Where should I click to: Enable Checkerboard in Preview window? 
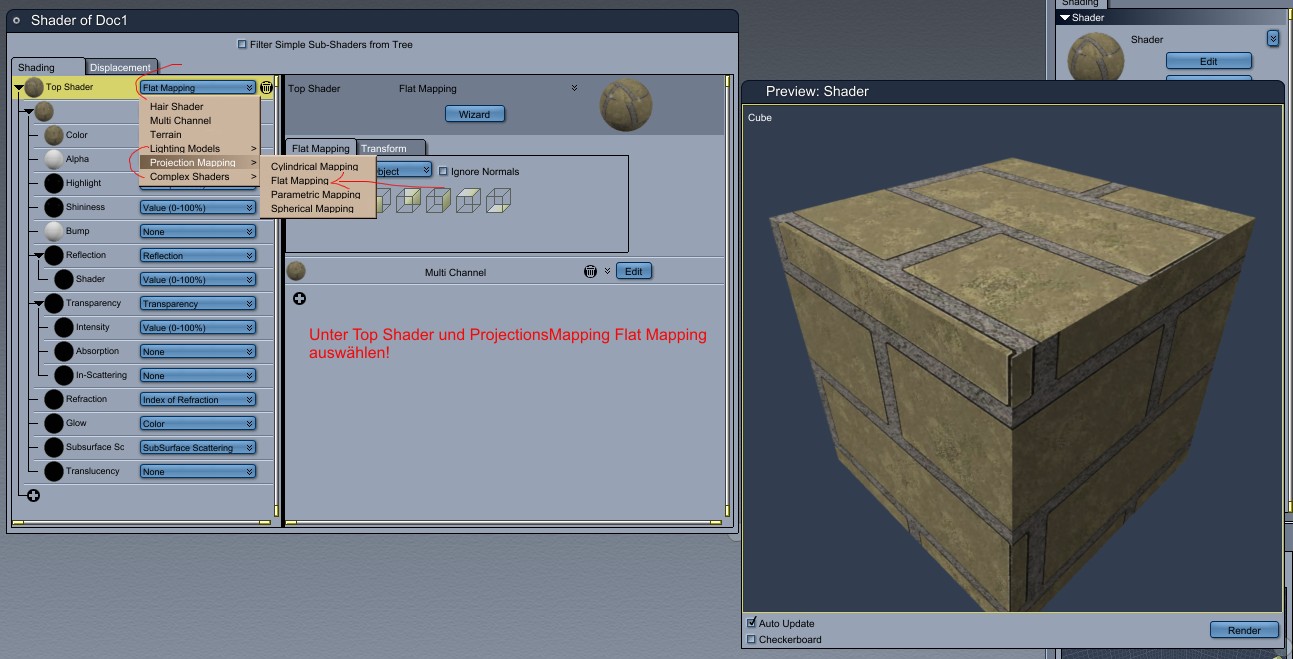752,639
